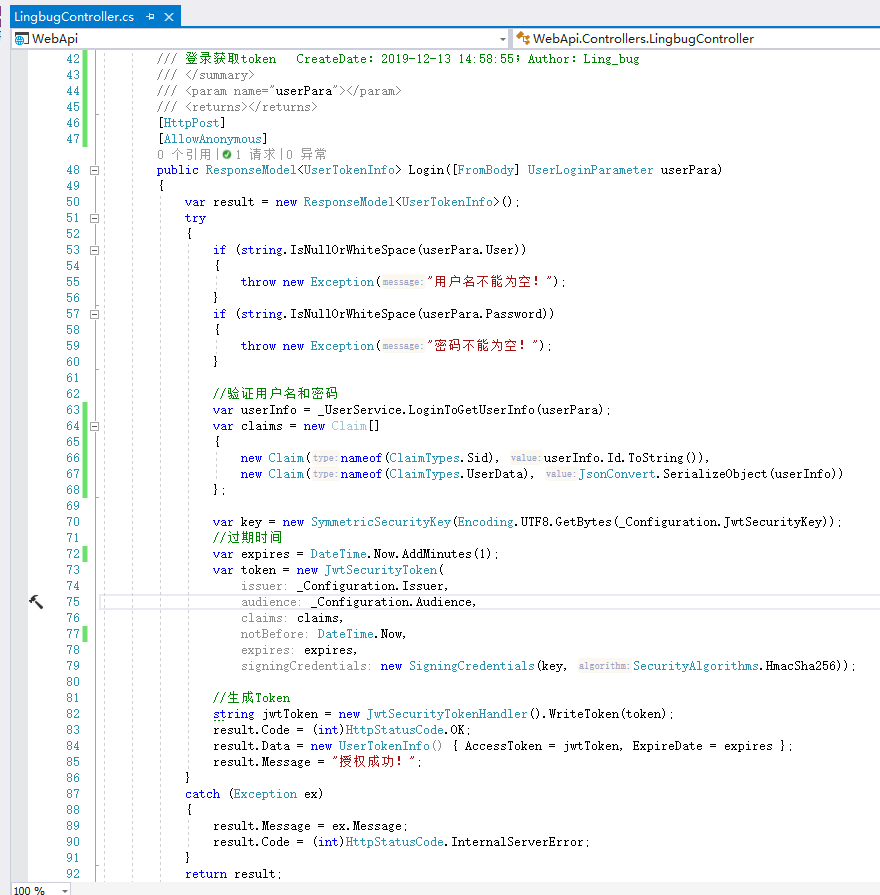880x895 pixels.
Task: Click the HttpPost attribute on line 46
Action: pyautogui.click(x=191, y=123)
